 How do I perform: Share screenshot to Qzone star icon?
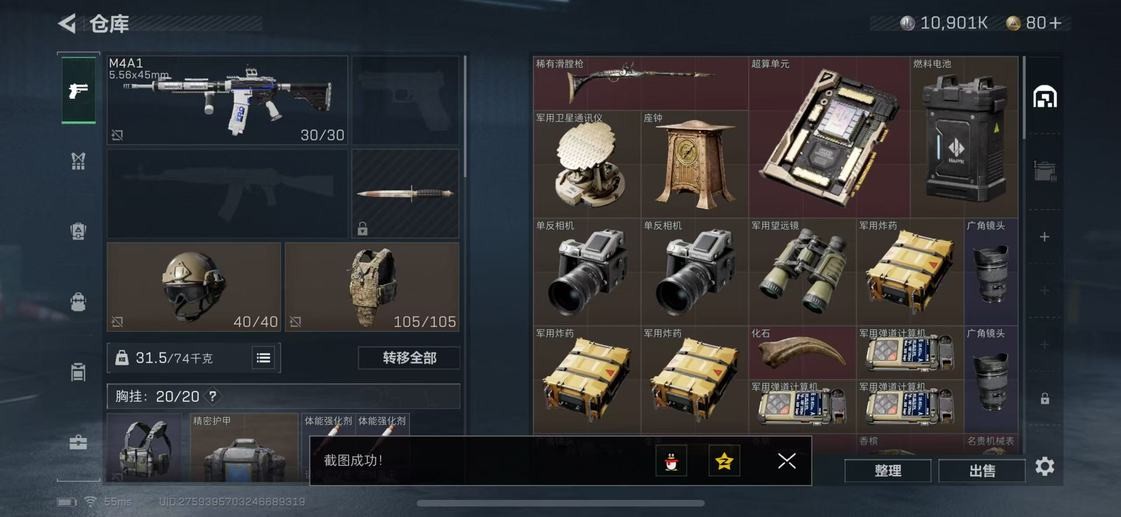tap(724, 461)
